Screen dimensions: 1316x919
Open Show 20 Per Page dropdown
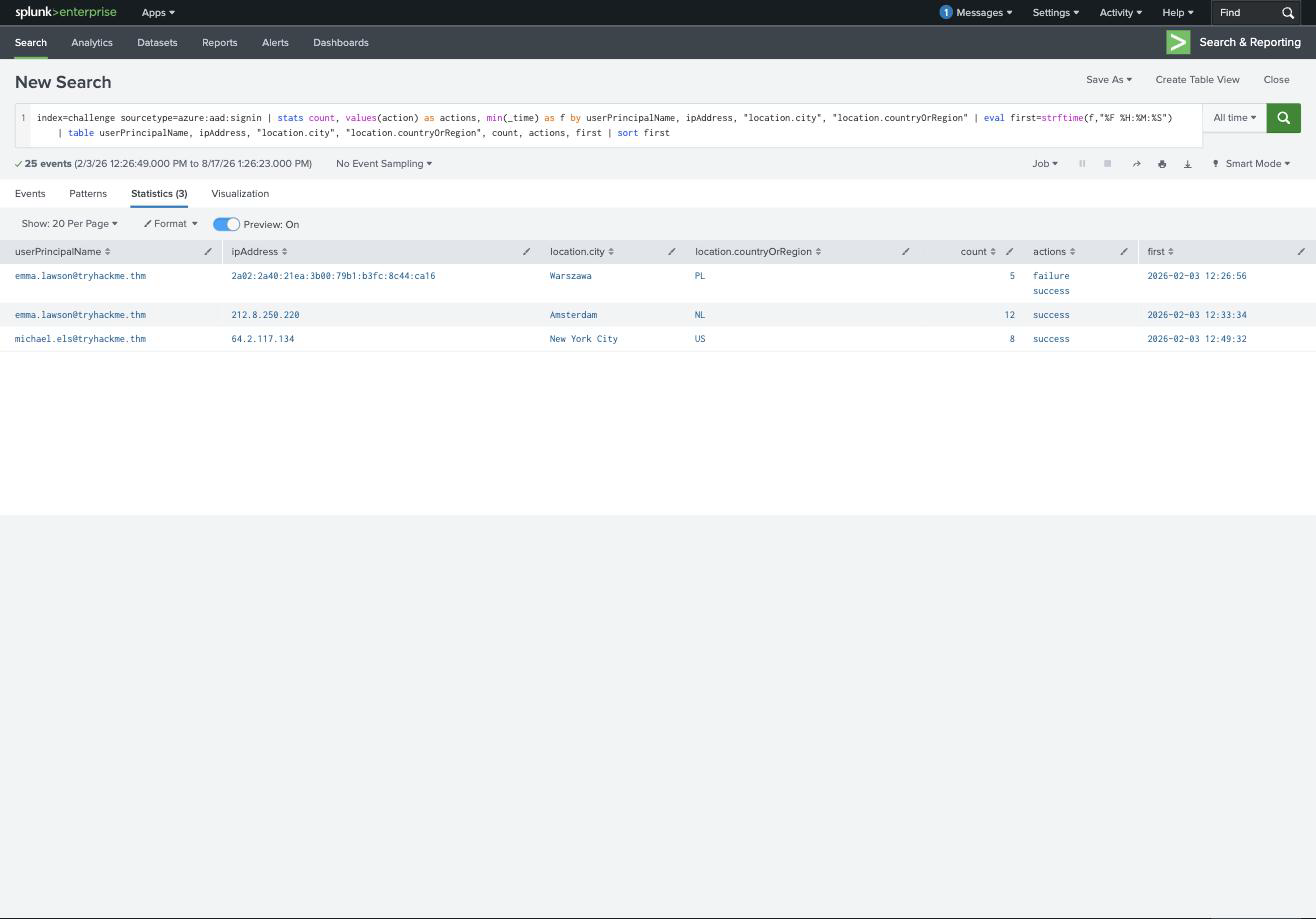point(69,224)
